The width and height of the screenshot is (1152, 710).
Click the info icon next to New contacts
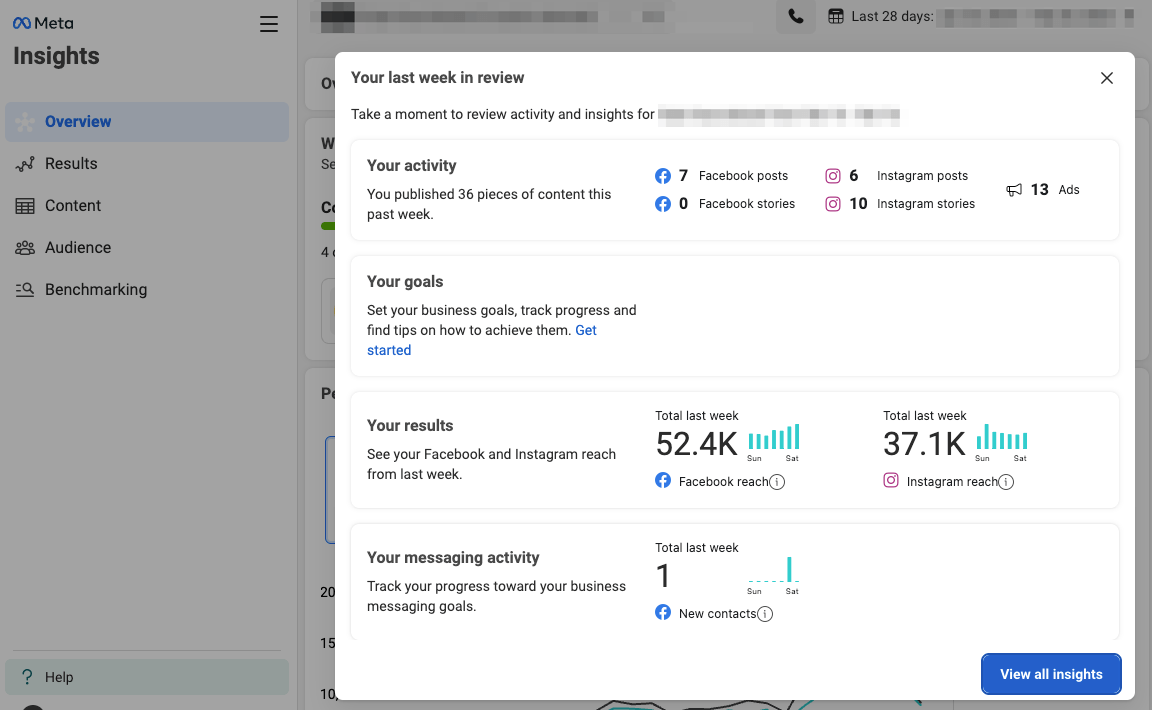pyautogui.click(x=765, y=613)
